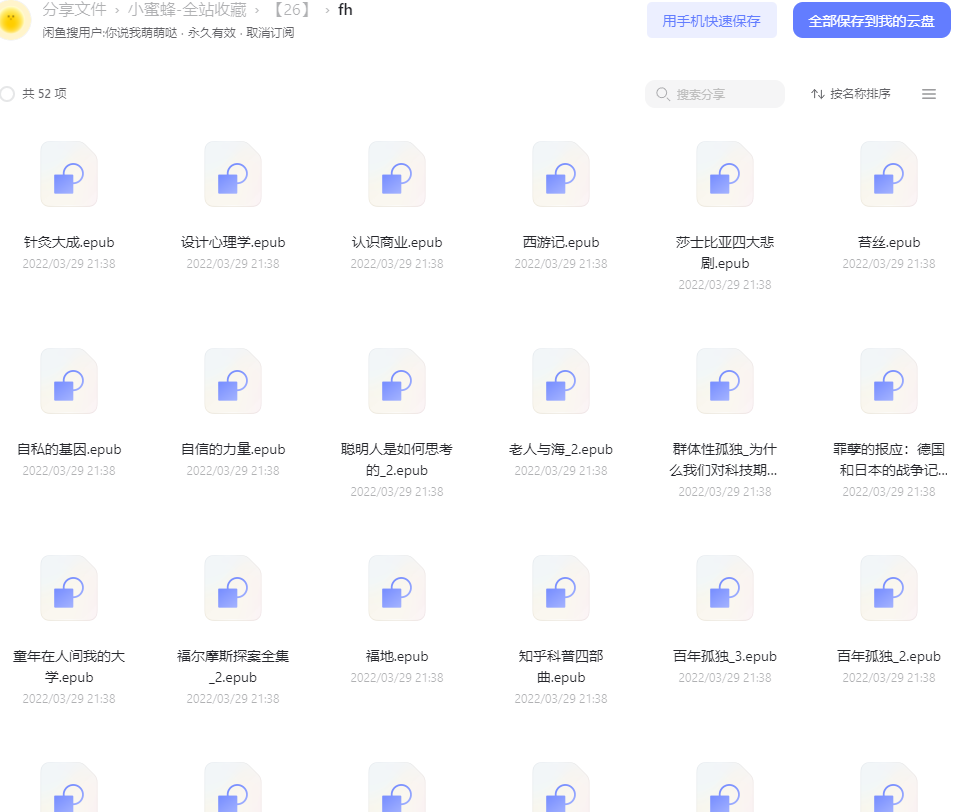Click the 莎士比亚四大悲剧.epub file name
Image resolution: width=956 pixels, height=812 pixels.
(725, 252)
